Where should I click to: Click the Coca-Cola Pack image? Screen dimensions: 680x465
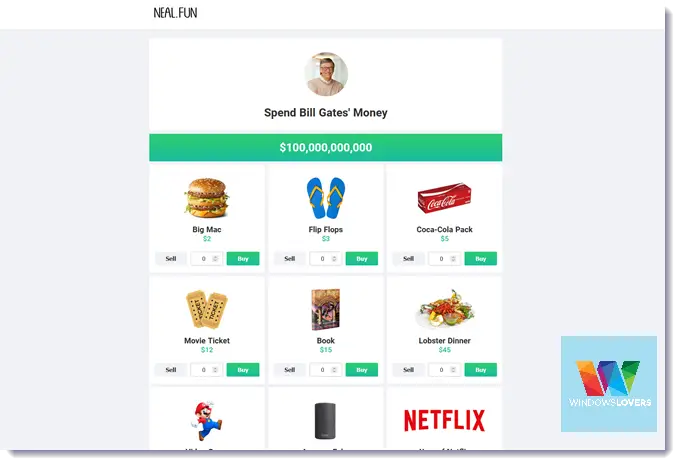445,198
